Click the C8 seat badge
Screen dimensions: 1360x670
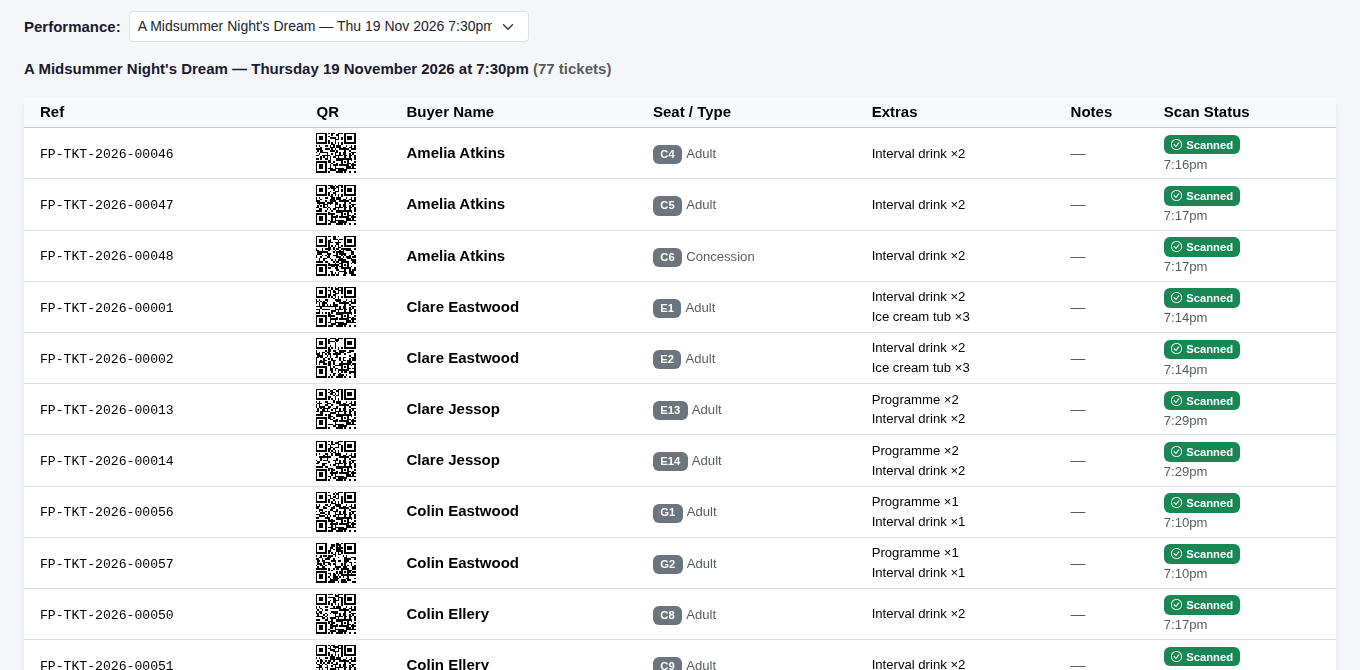point(667,615)
